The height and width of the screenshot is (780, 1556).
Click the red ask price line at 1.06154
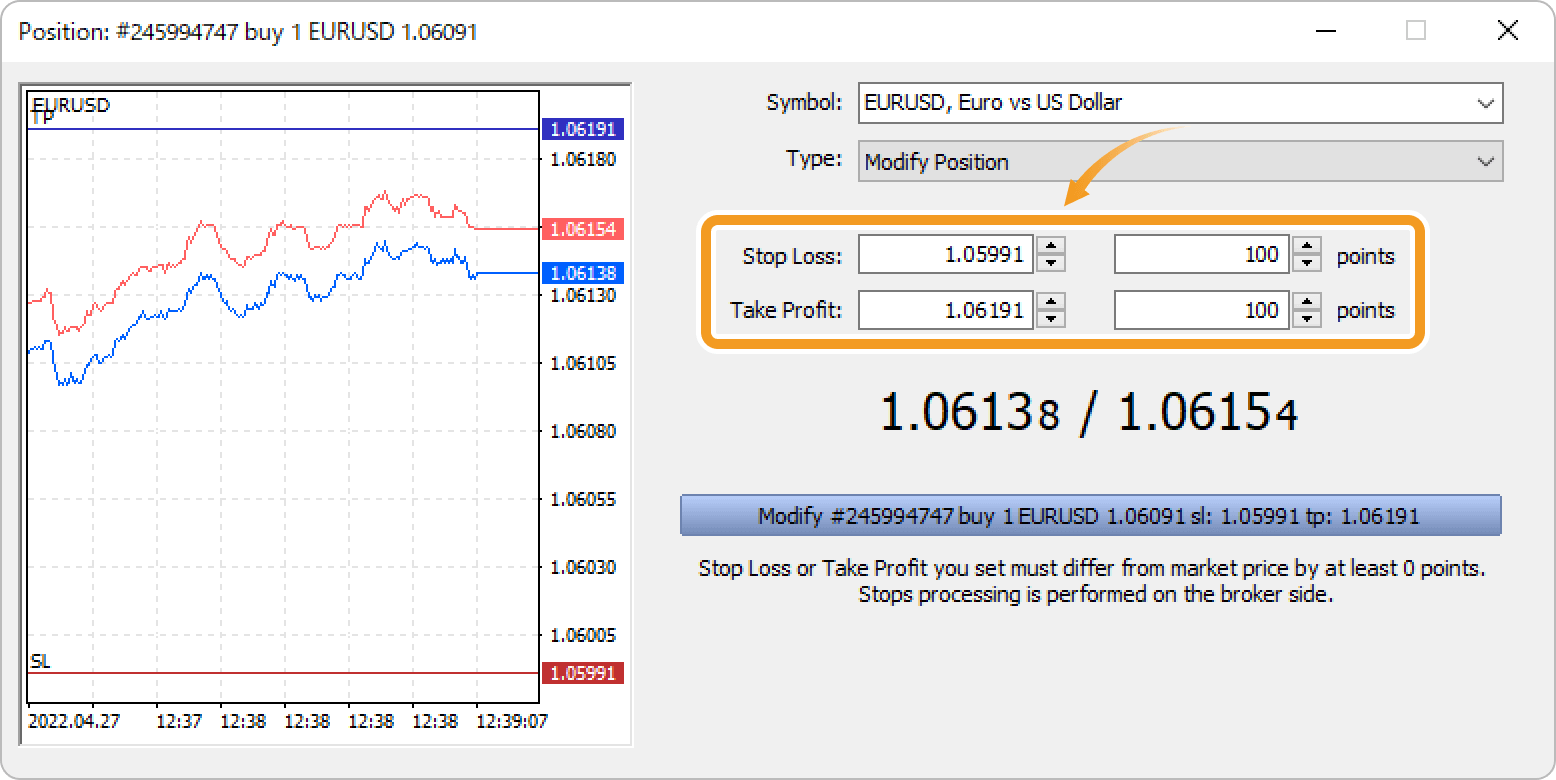(583, 229)
